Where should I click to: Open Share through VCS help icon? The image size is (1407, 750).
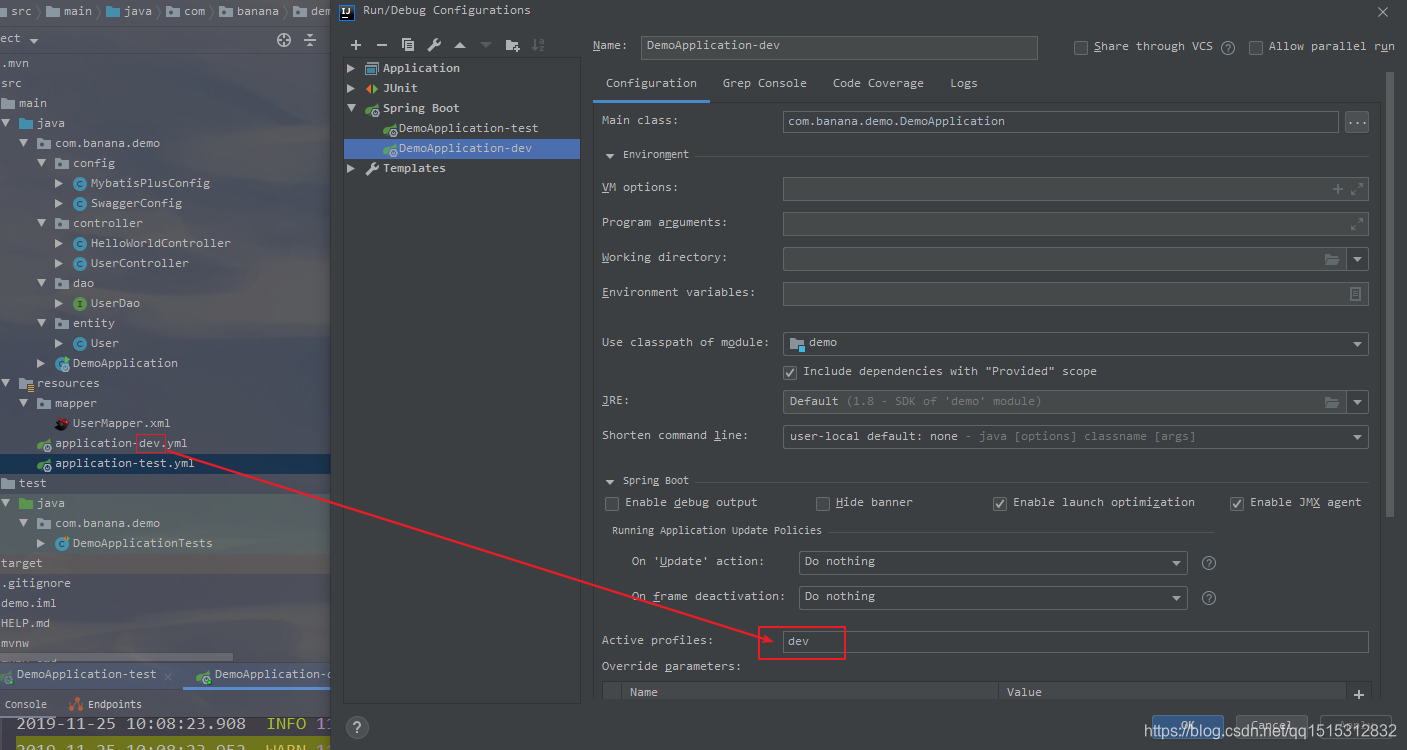point(1228,47)
